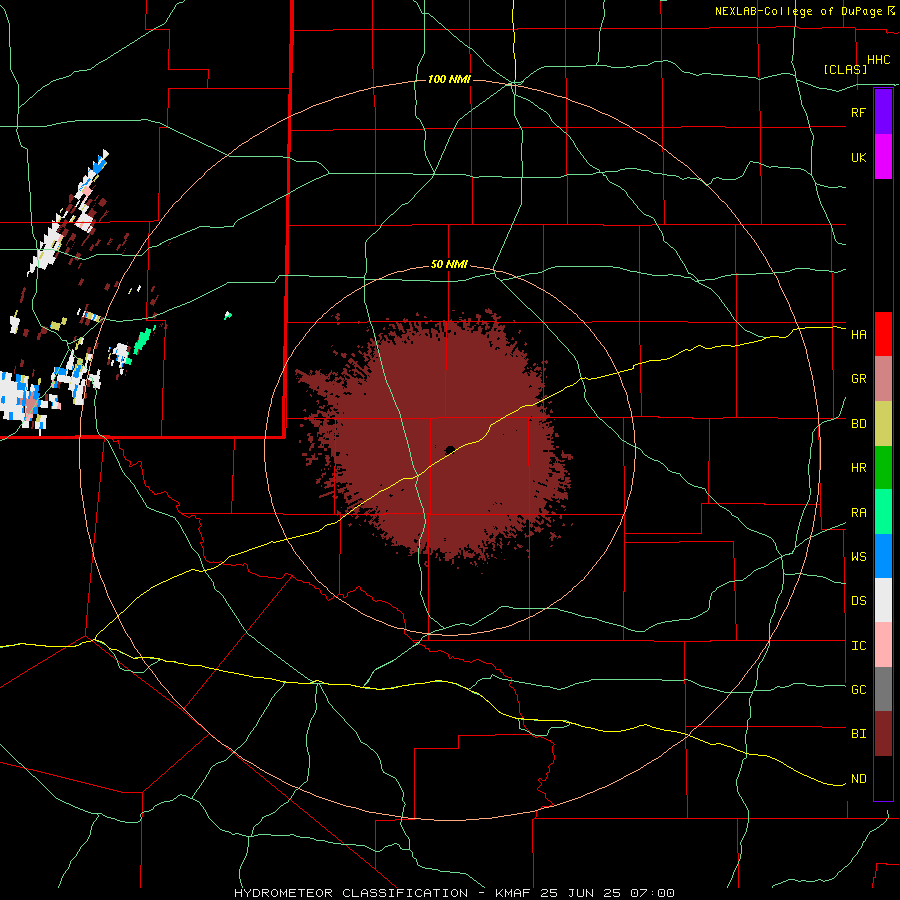Screen dimensions: 900x900
Task: Click the RA legend label
Action: (x=858, y=513)
